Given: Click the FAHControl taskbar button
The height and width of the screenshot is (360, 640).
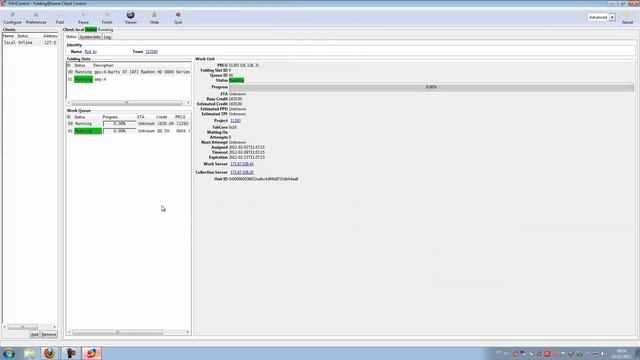Looking at the screenshot, I should pyautogui.click(x=91, y=353).
